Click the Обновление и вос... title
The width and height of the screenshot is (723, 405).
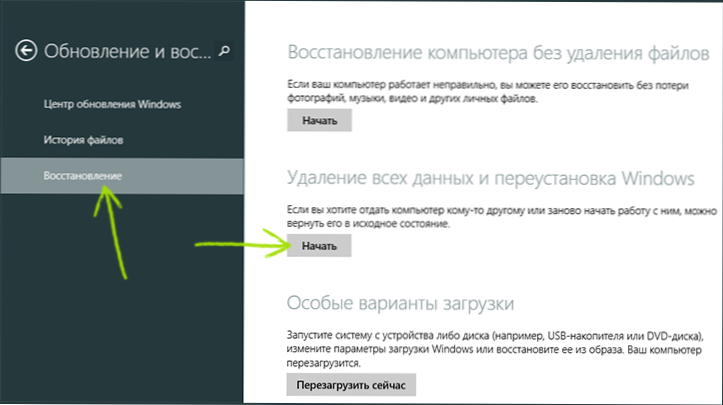128,51
